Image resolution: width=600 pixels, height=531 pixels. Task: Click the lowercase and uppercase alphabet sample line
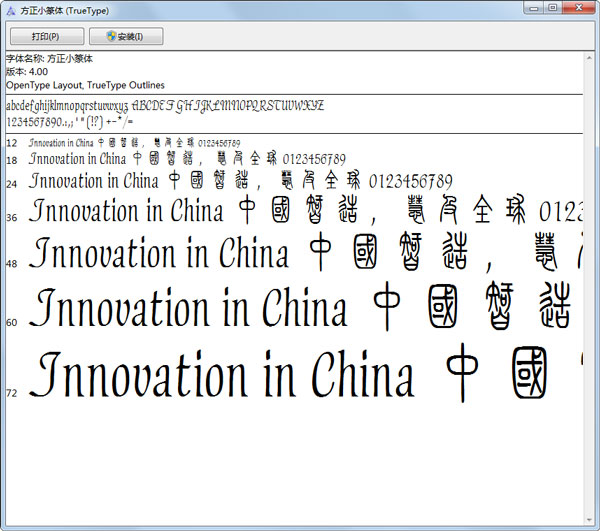[x=165, y=105]
